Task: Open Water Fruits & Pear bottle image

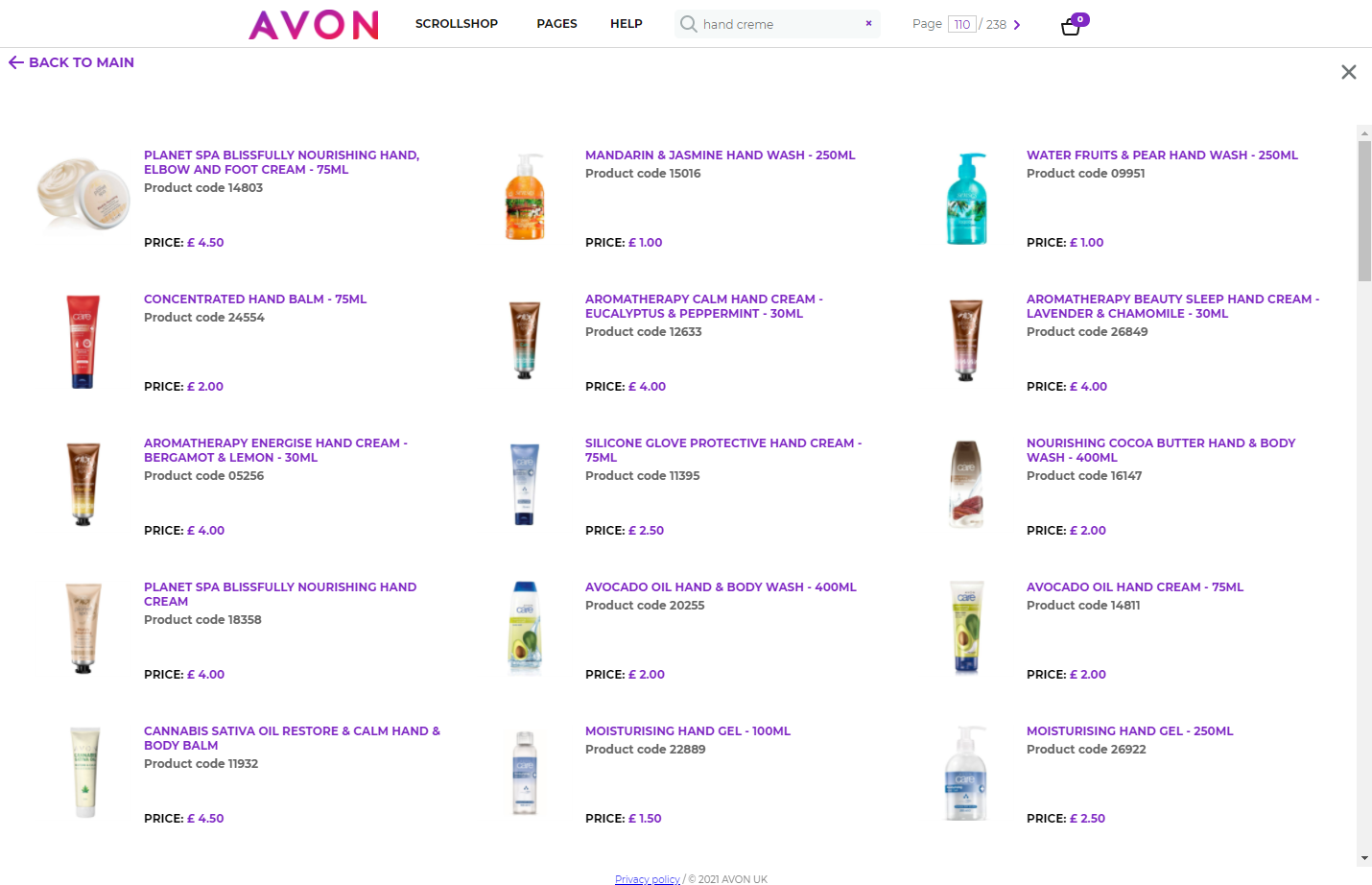Action: coord(966,198)
